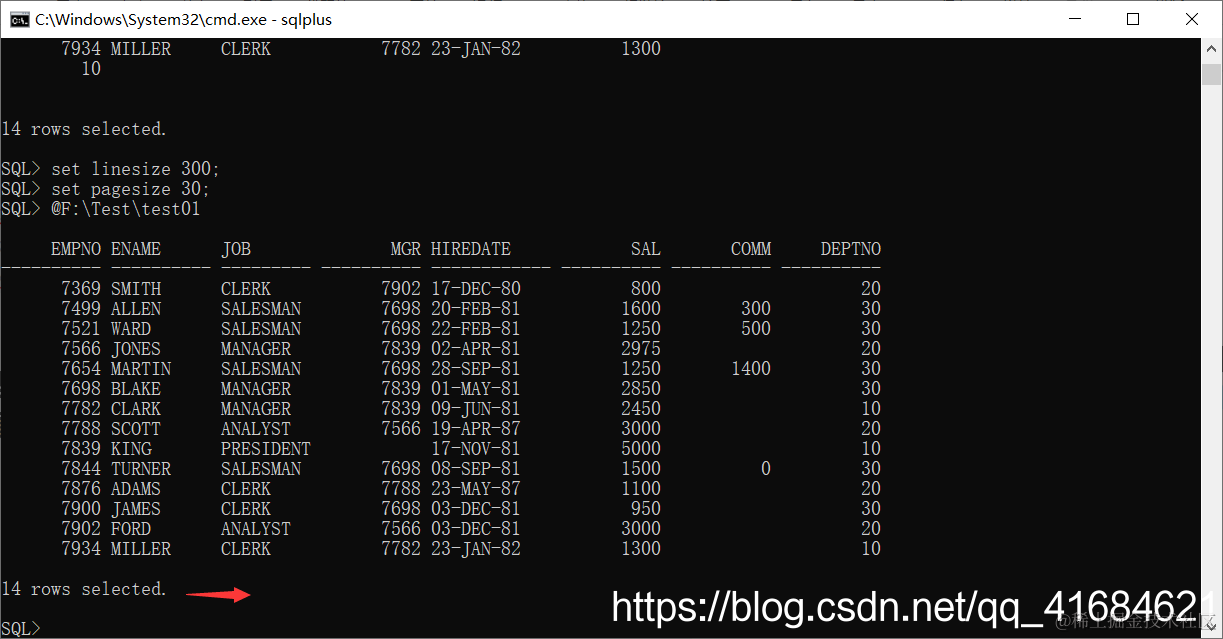Click MILLER in the top partial row

pos(141,49)
